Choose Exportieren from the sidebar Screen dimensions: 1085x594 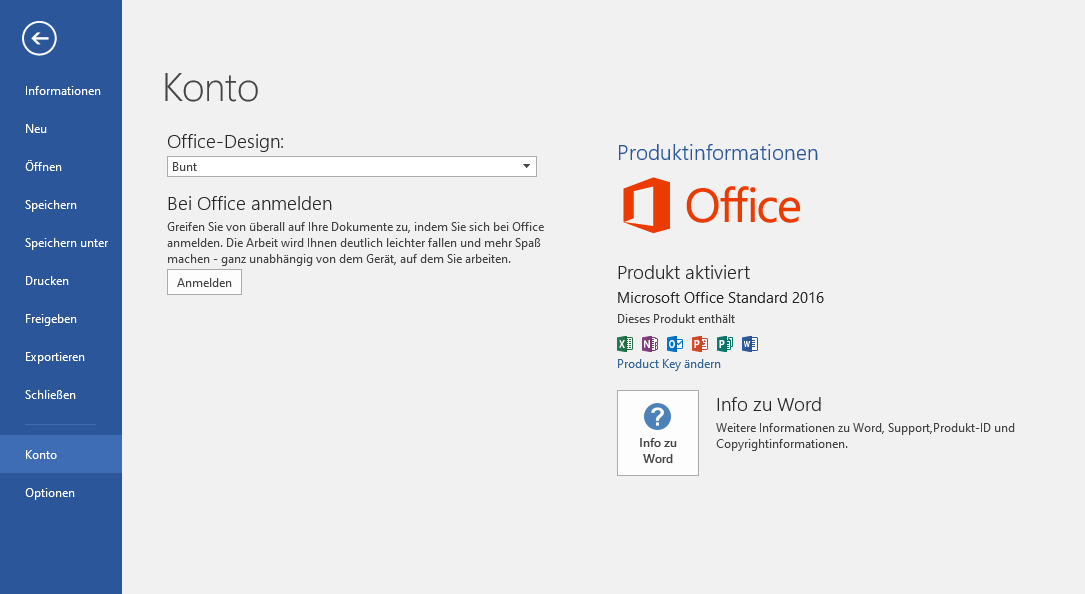point(55,357)
